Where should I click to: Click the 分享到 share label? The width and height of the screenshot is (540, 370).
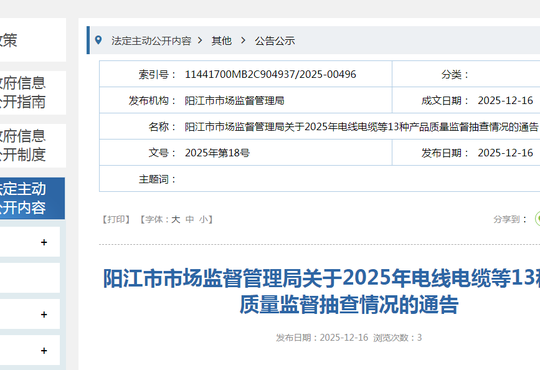[x=510, y=219]
